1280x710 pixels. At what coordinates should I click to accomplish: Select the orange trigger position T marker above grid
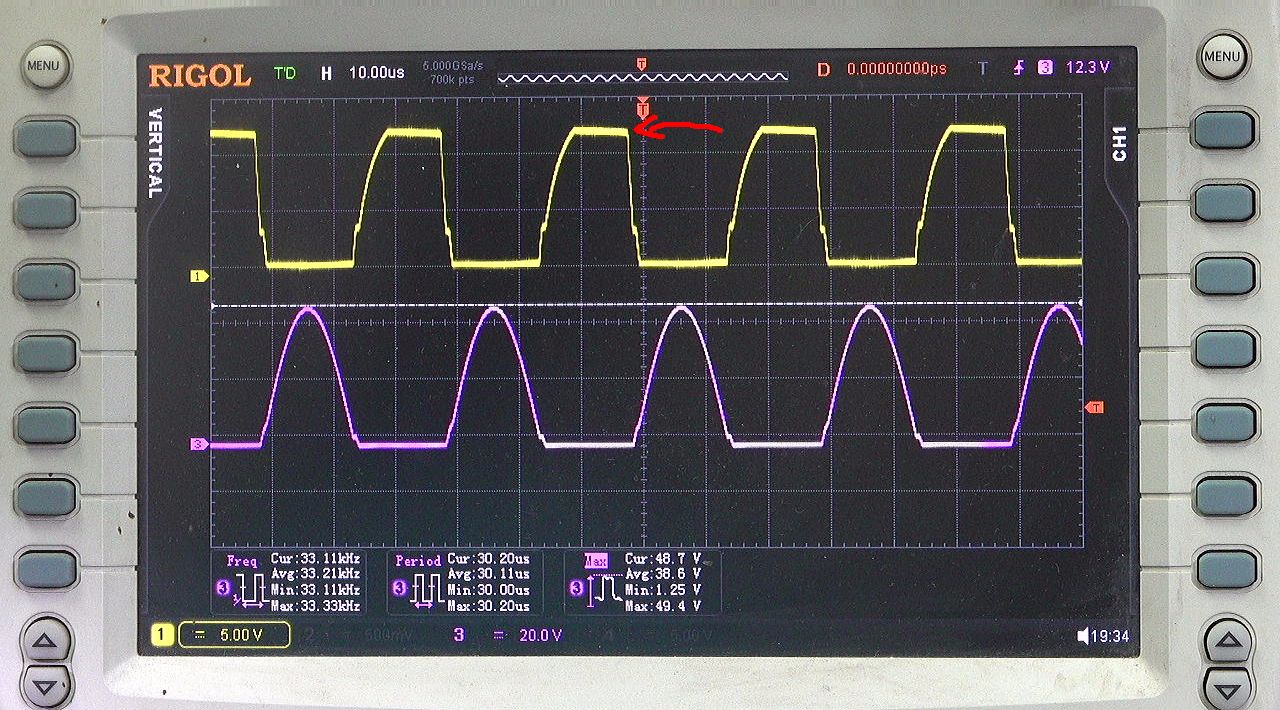click(643, 108)
